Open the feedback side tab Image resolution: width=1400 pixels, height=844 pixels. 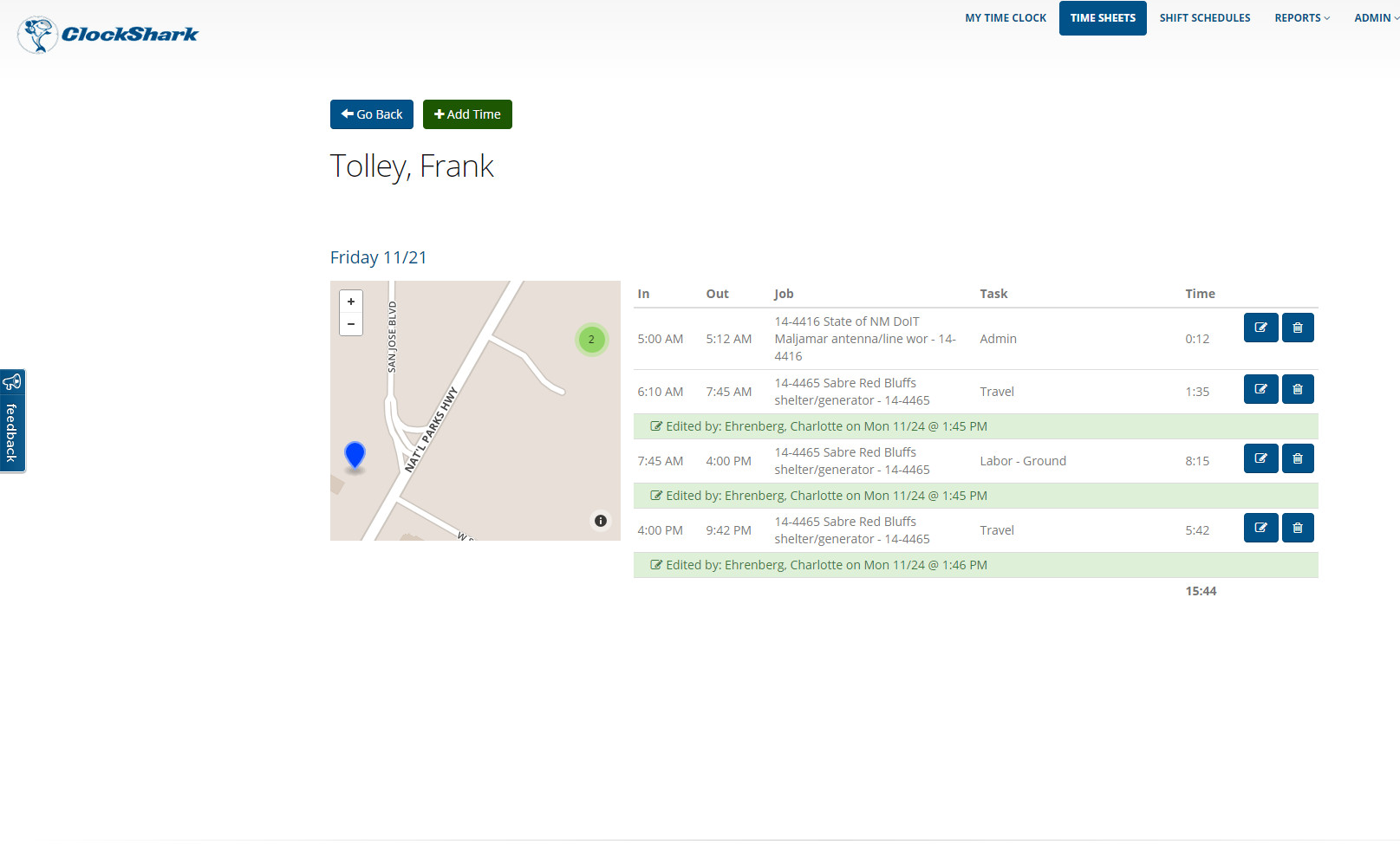[x=12, y=420]
